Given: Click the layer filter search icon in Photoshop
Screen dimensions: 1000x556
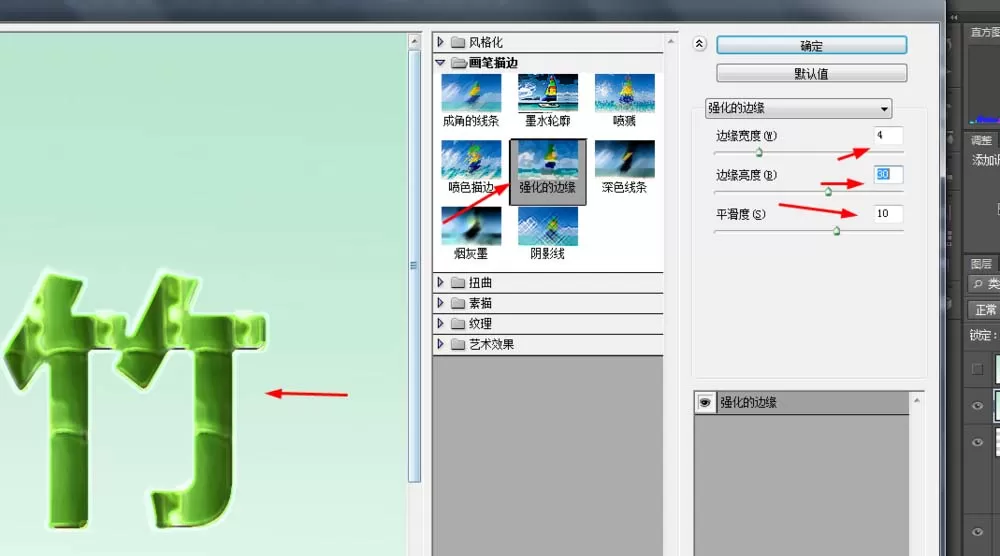Looking at the screenshot, I should click(x=978, y=284).
